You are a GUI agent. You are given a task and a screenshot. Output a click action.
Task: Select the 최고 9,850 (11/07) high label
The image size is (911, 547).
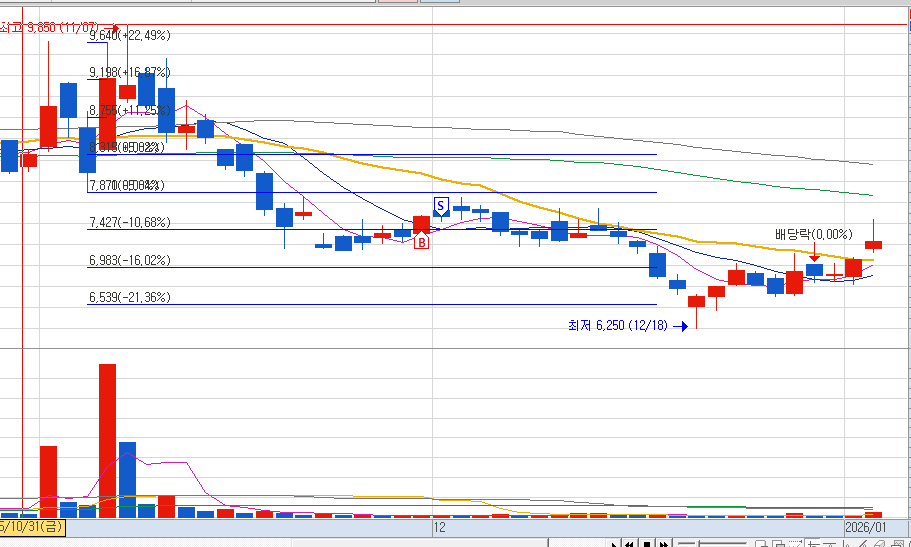(x=49, y=27)
